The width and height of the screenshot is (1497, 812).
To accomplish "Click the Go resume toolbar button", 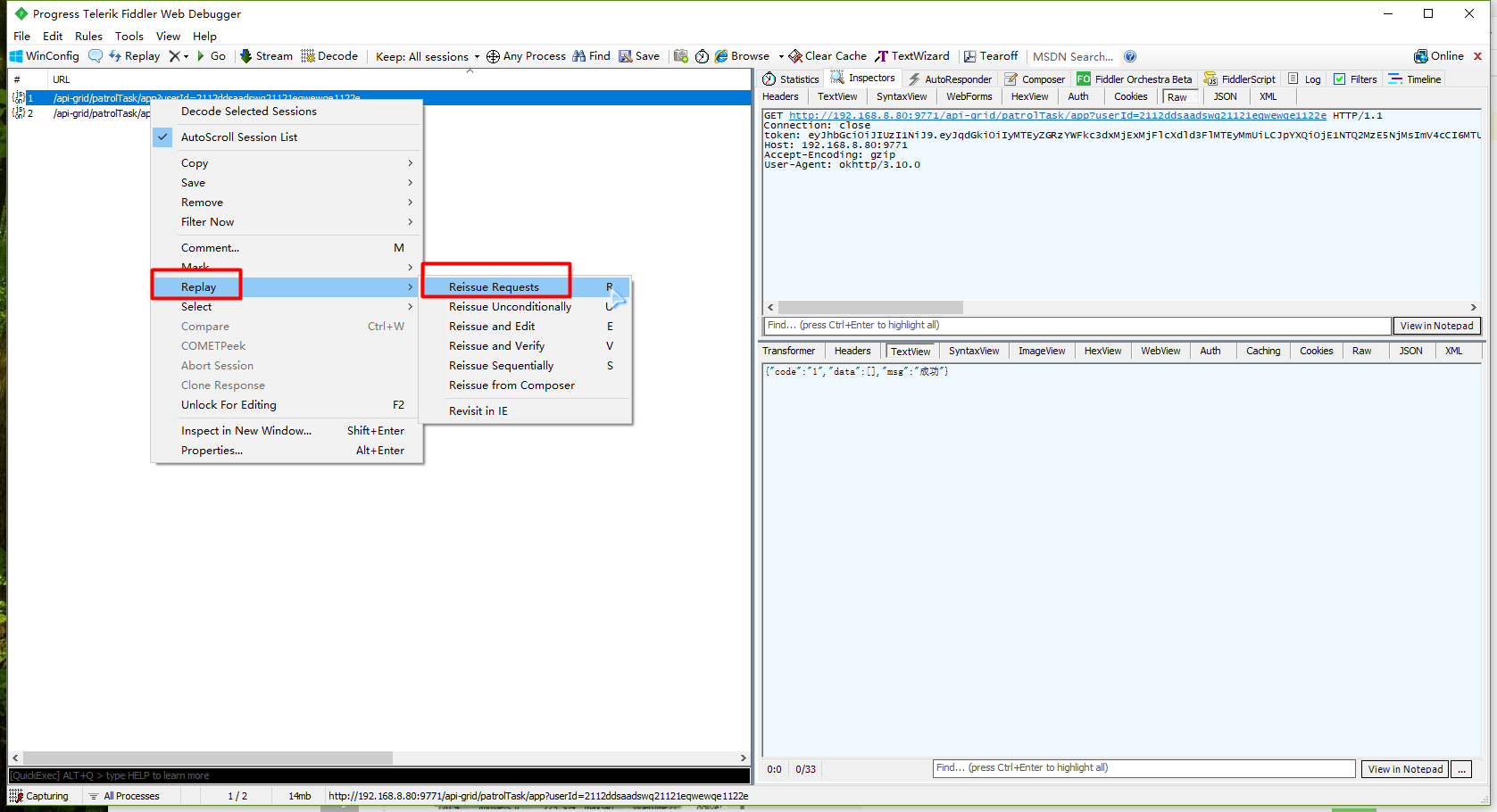I will pyautogui.click(x=211, y=55).
